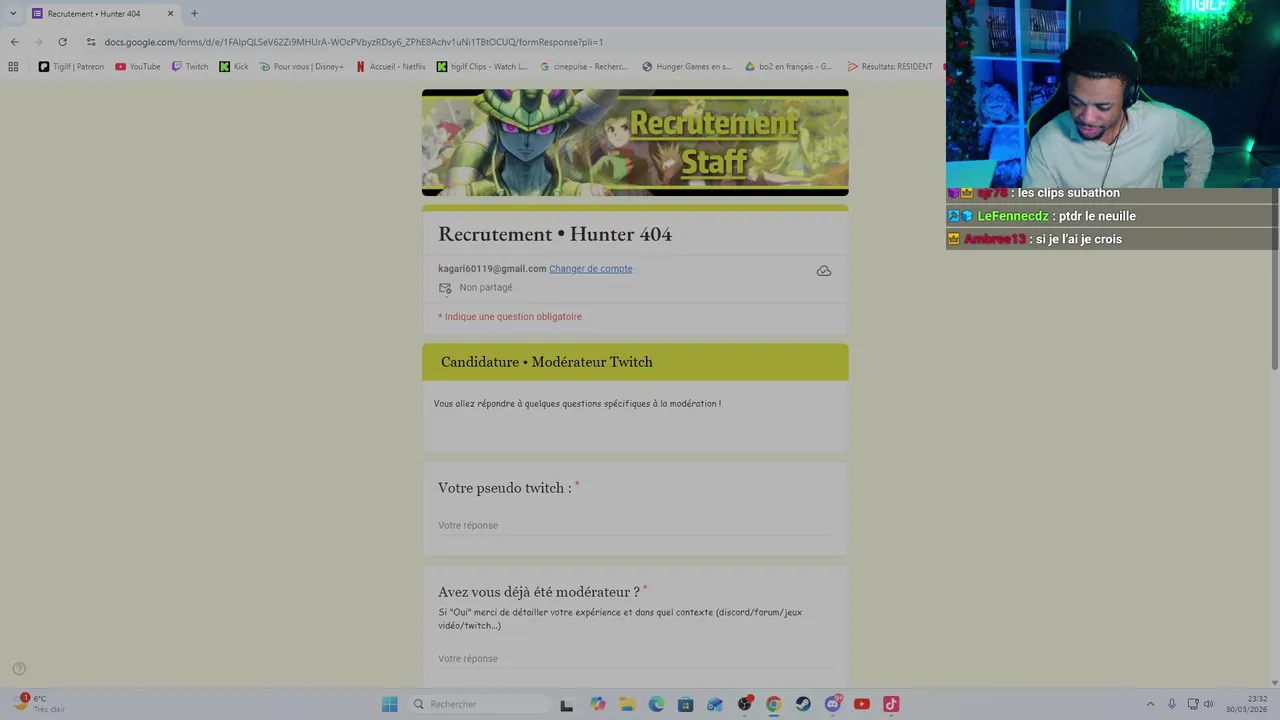
Task: Open a new browser tab
Action: [194, 13]
